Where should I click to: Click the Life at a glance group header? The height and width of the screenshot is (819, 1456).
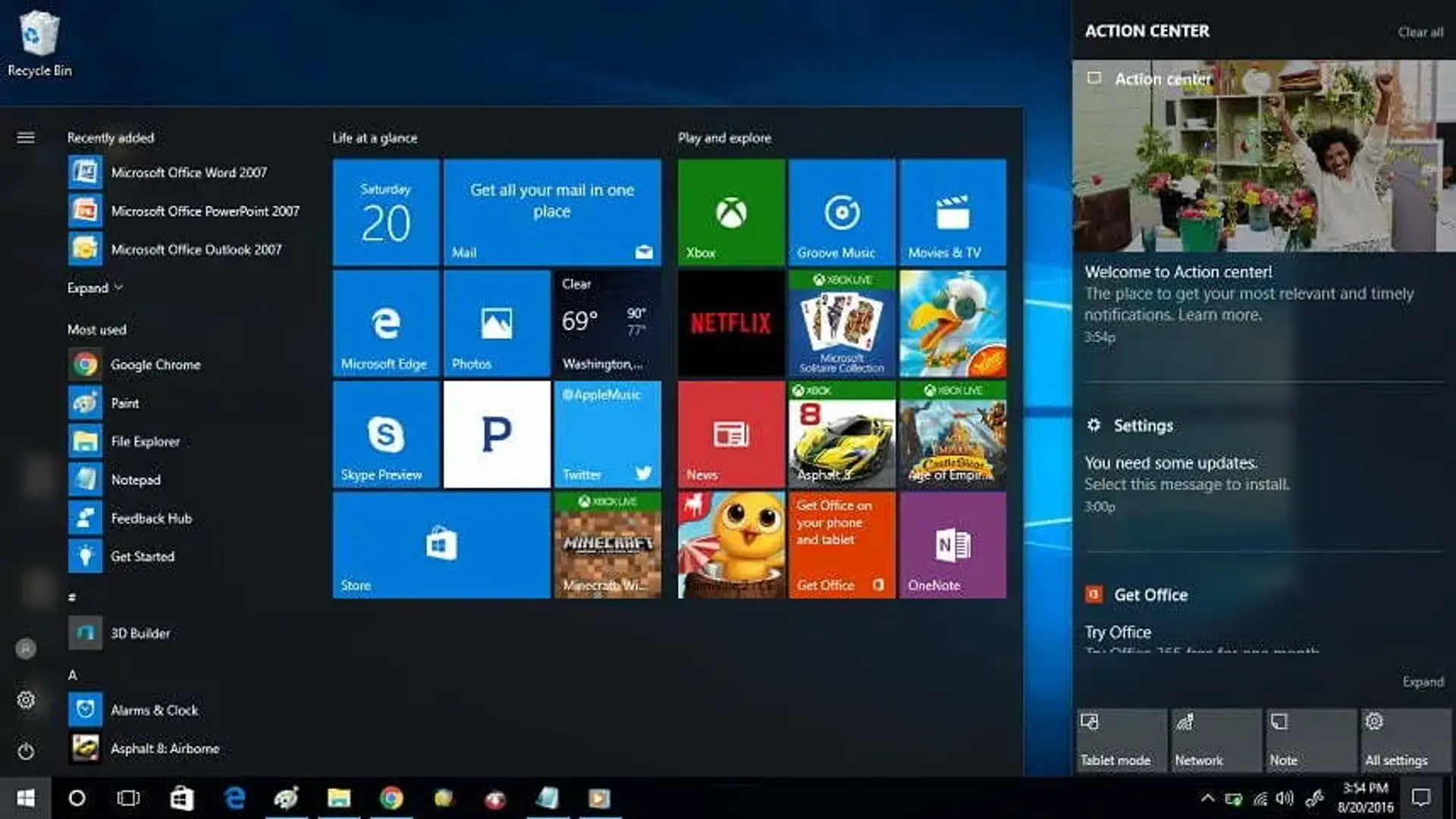coord(375,138)
